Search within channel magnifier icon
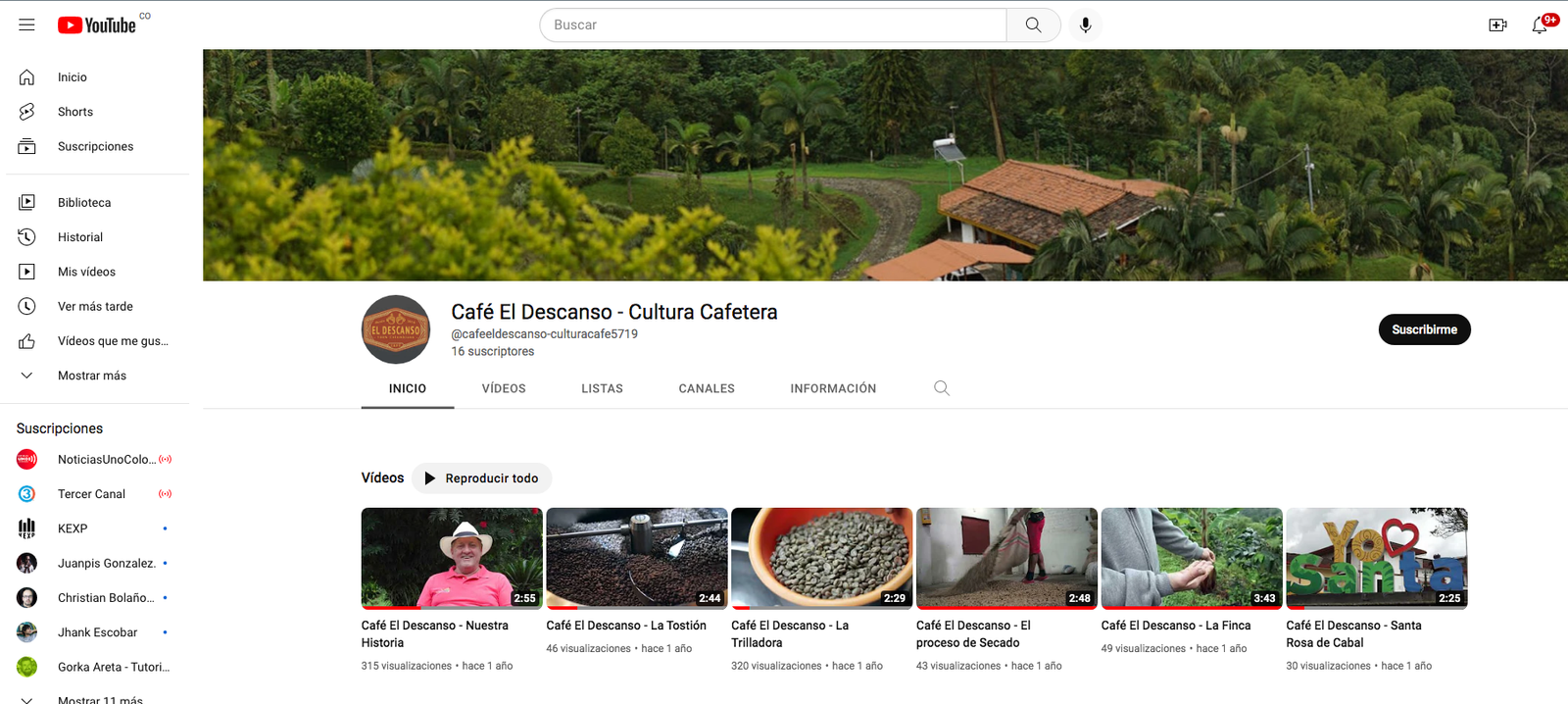Screen dimensions: 1568x704 tap(942, 388)
